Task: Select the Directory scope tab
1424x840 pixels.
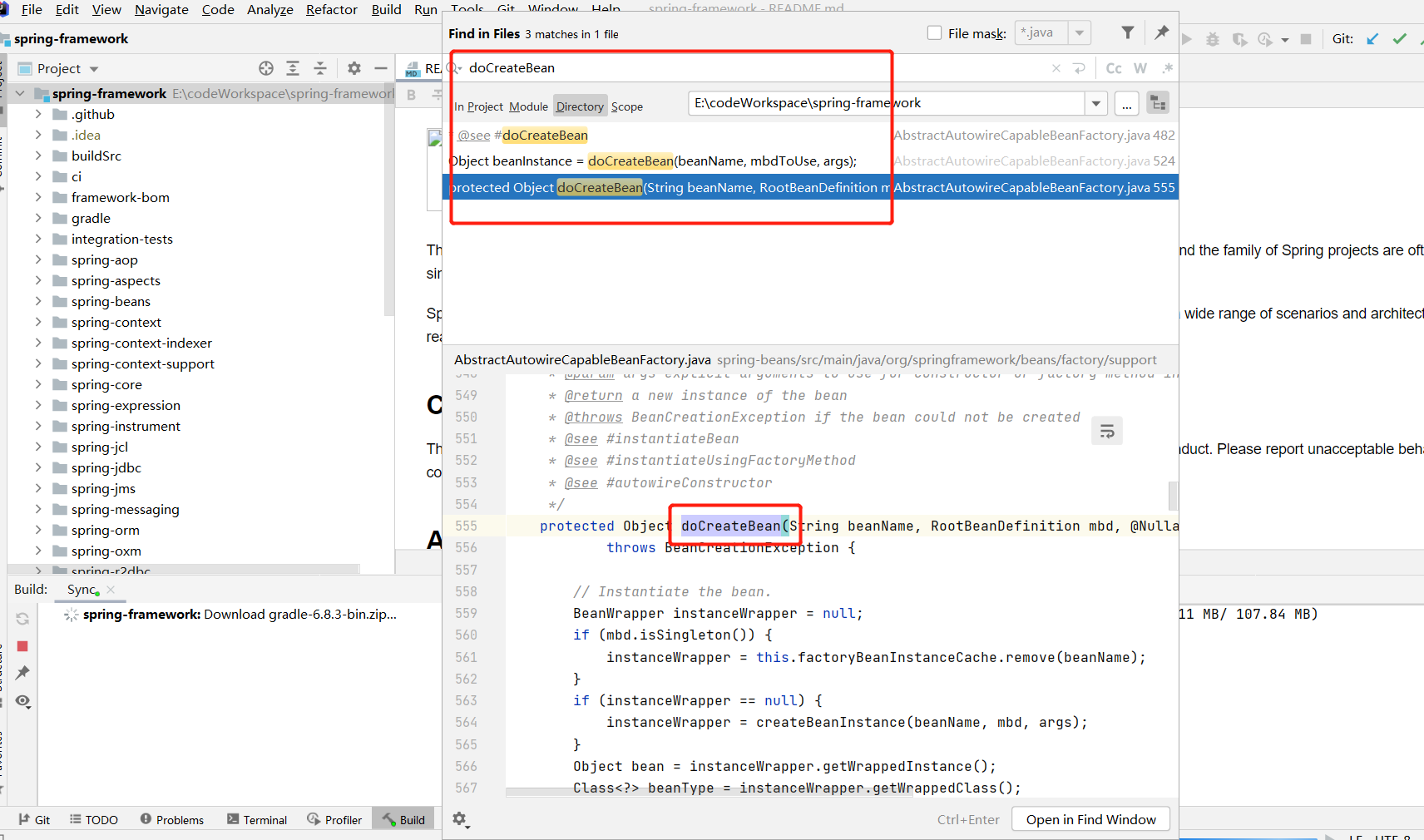Action: click(580, 106)
